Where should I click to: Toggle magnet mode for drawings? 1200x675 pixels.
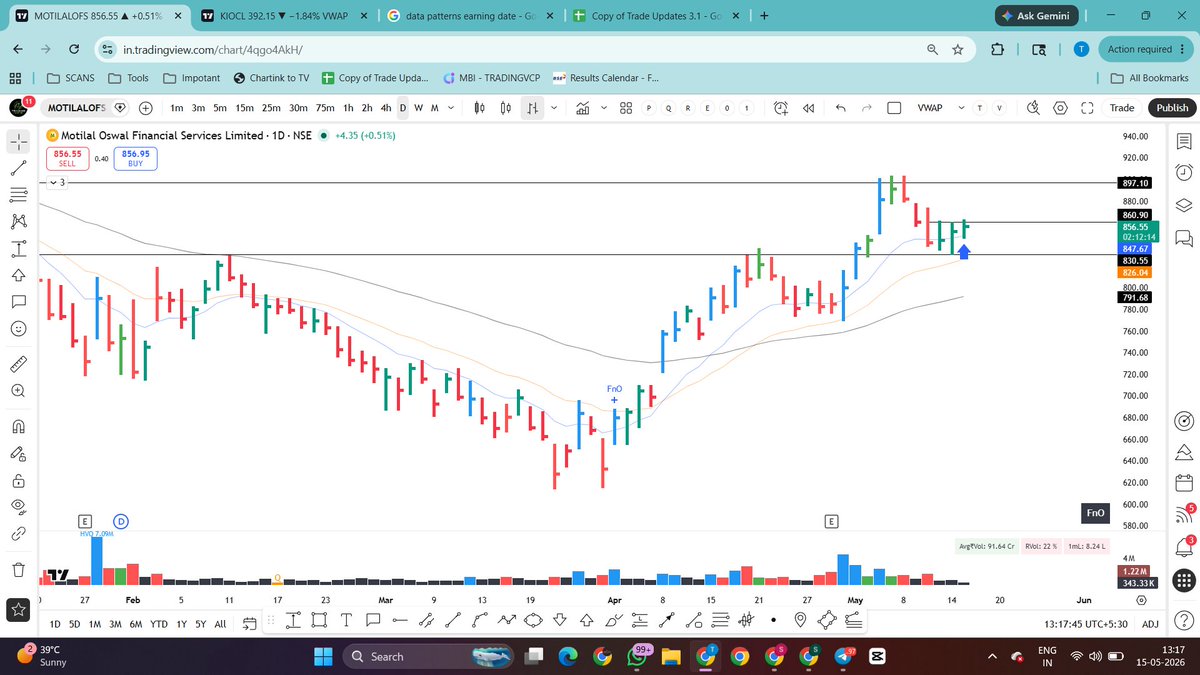(18, 426)
